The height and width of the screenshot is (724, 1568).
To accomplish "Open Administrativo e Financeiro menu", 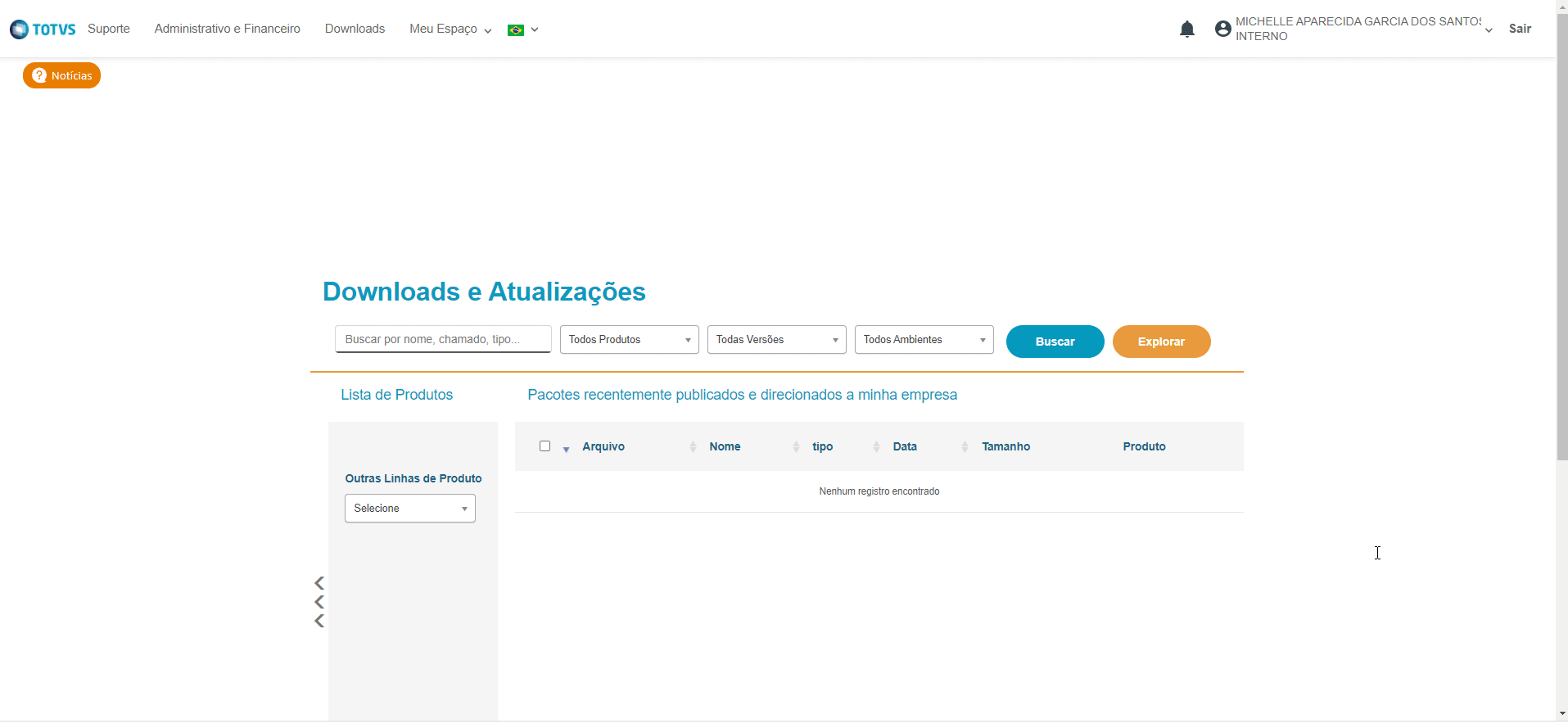I will [x=227, y=29].
